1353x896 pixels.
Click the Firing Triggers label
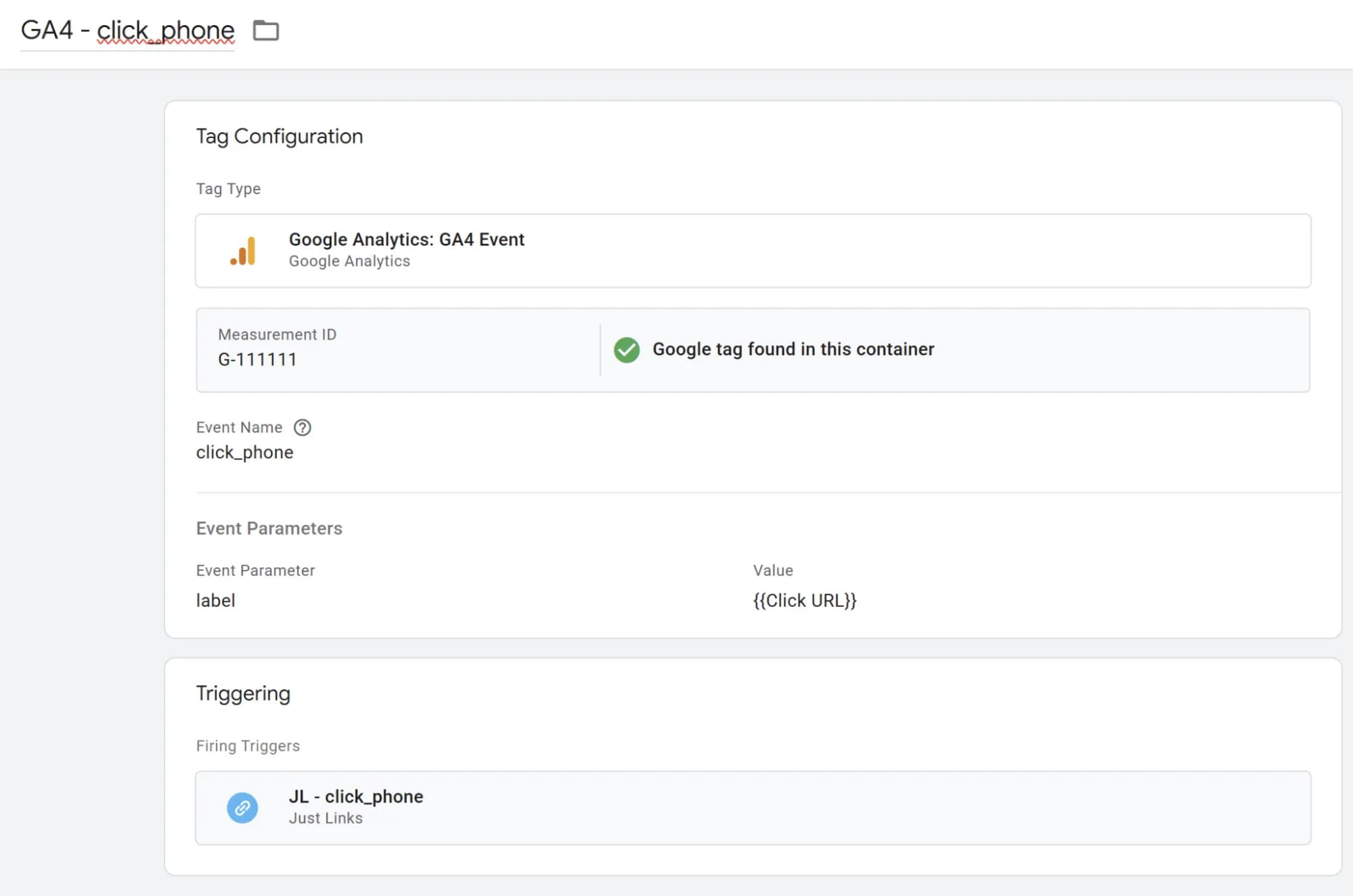(x=248, y=746)
